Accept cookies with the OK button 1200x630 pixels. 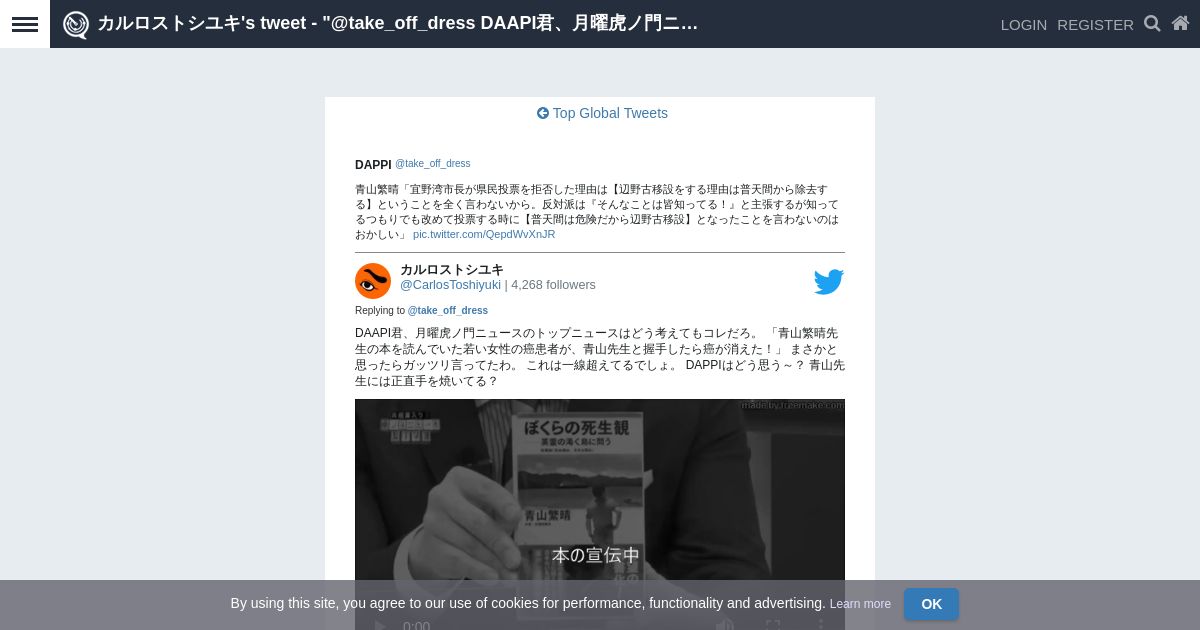[931, 604]
